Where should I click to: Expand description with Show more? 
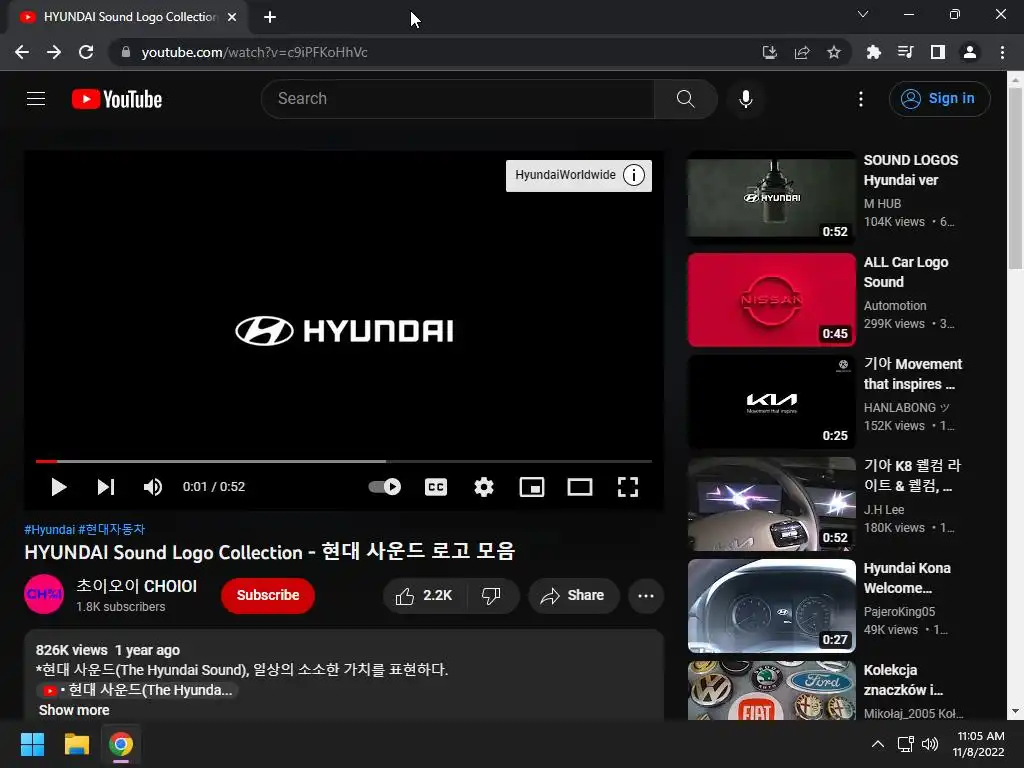point(74,710)
